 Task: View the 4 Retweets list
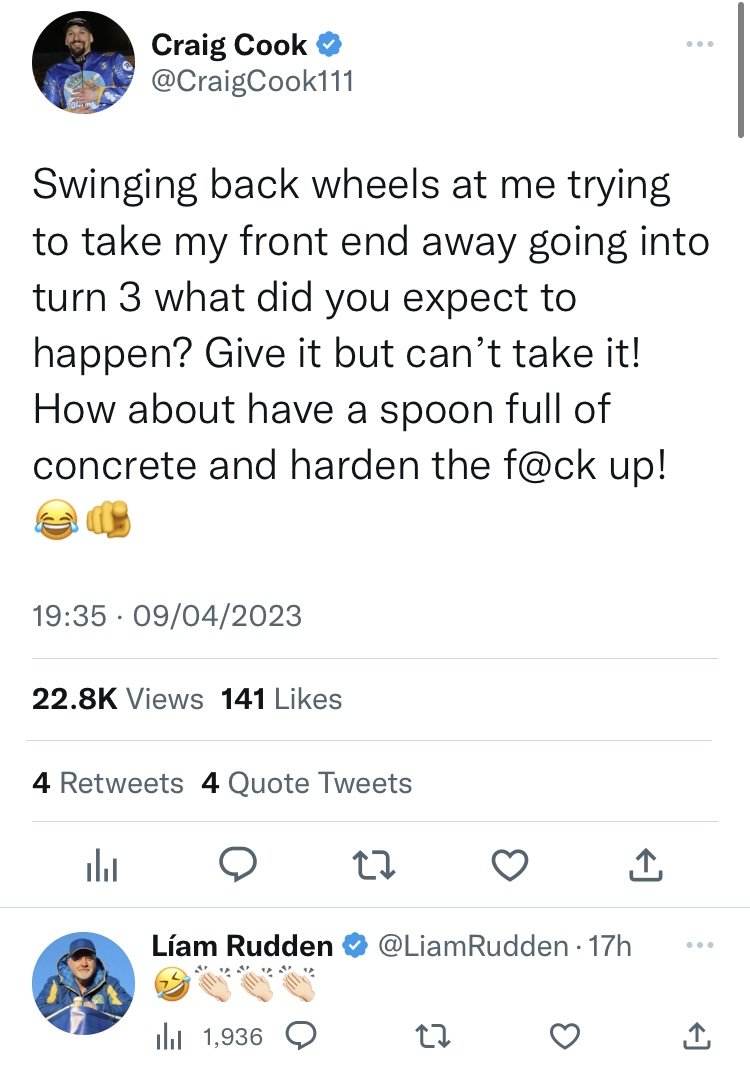click(x=108, y=782)
